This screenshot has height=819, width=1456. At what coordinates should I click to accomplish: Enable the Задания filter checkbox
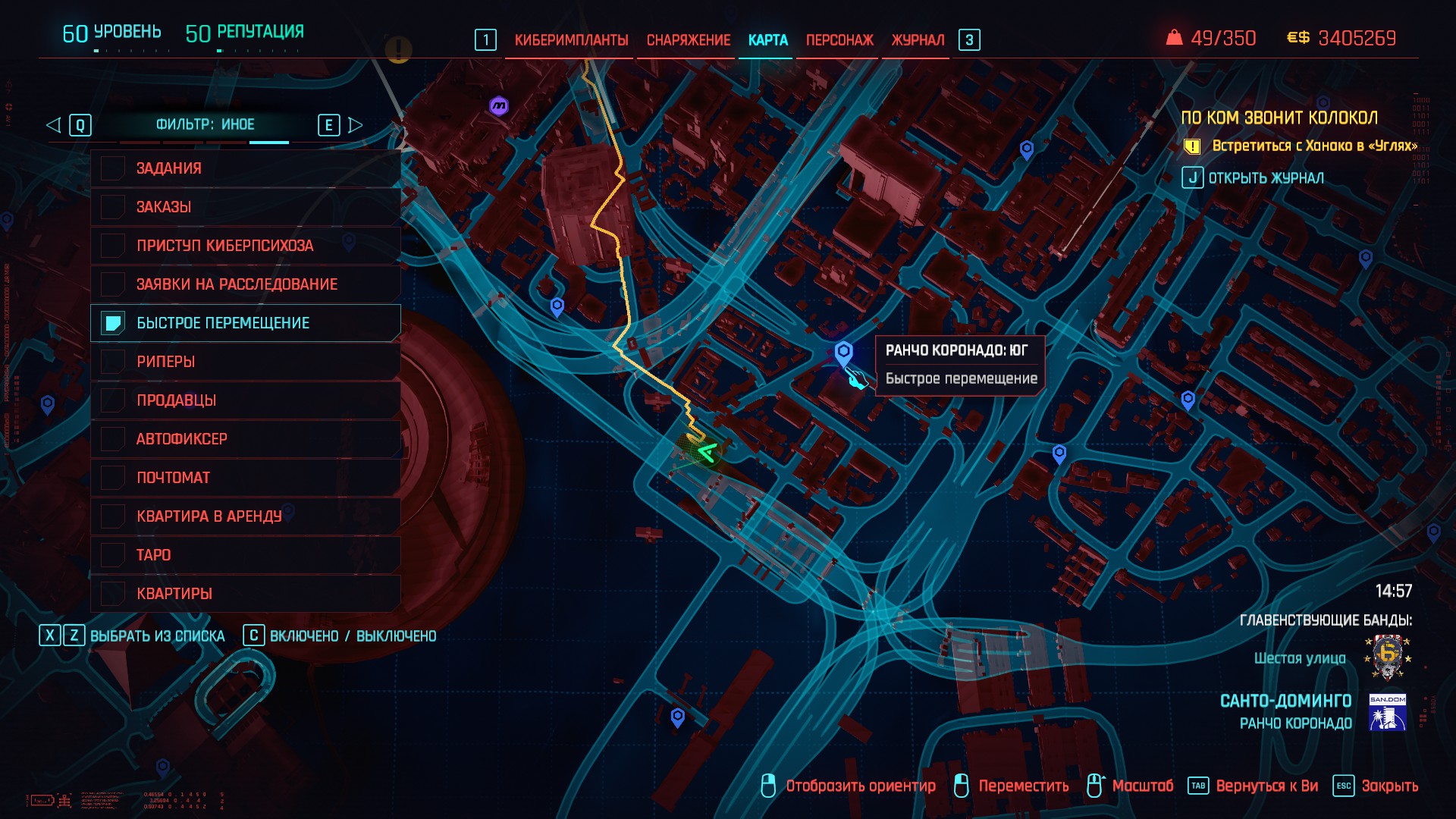[x=113, y=168]
